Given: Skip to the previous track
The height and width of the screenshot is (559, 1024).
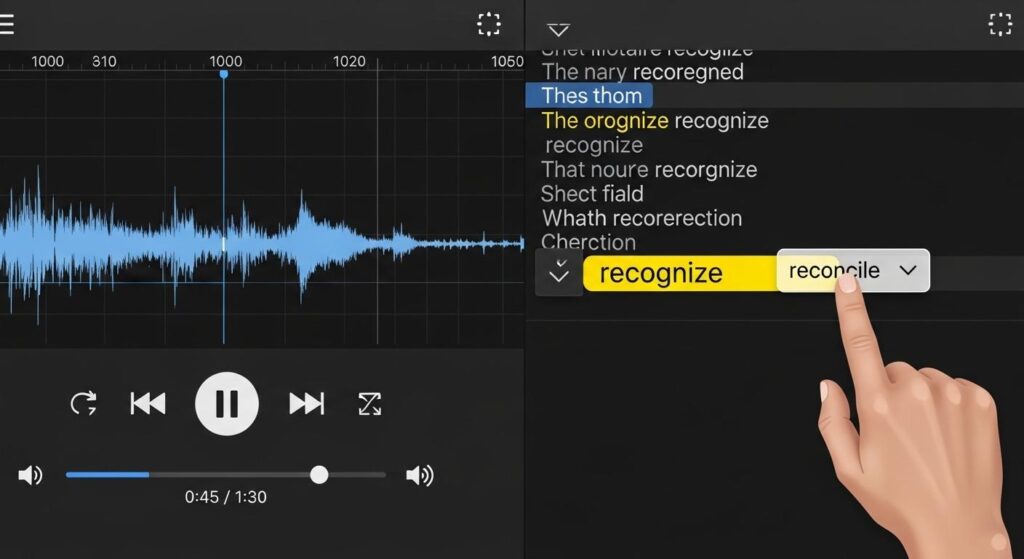Looking at the screenshot, I should (148, 403).
